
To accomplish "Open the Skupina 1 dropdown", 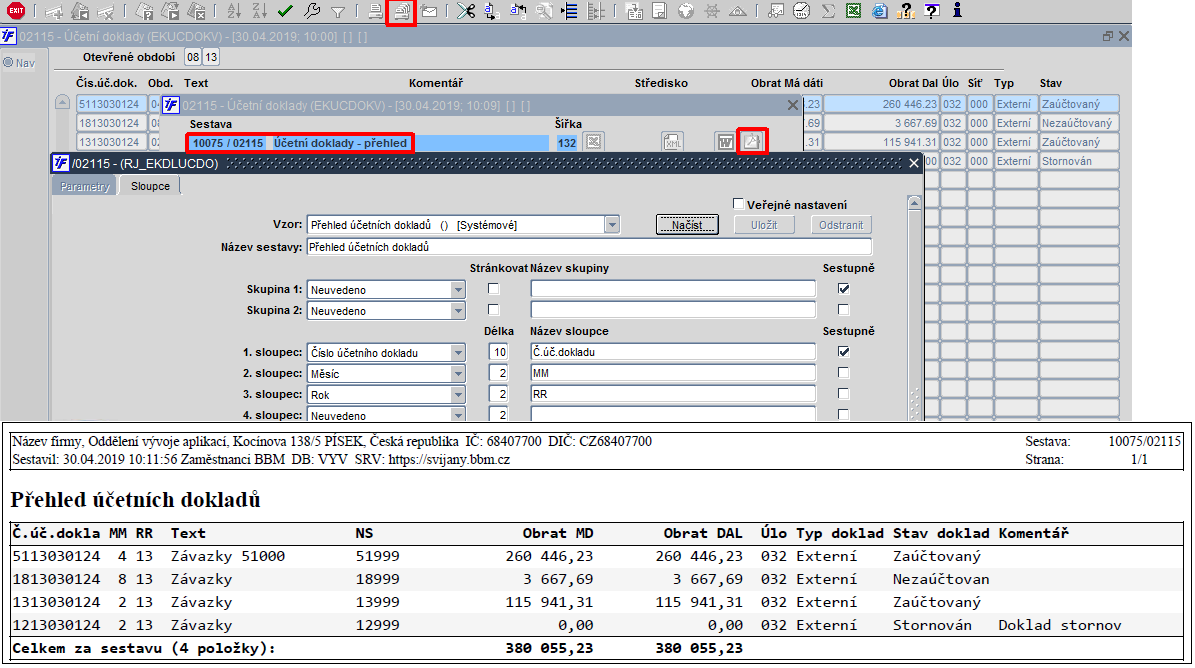I will (x=457, y=289).
